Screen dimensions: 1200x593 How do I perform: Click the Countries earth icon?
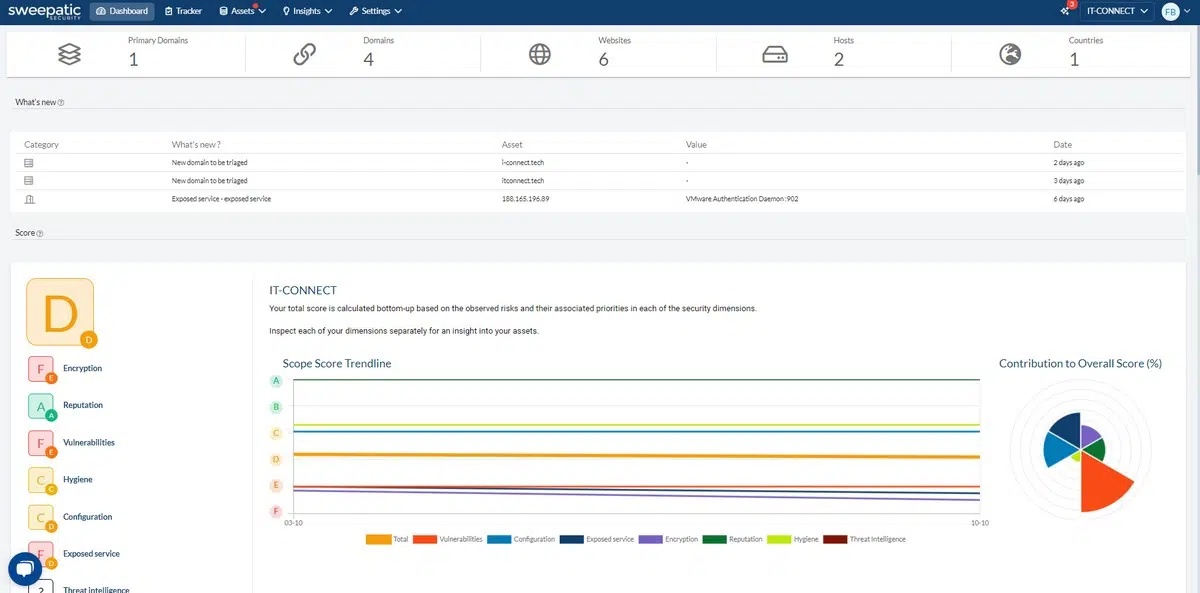(x=1010, y=54)
